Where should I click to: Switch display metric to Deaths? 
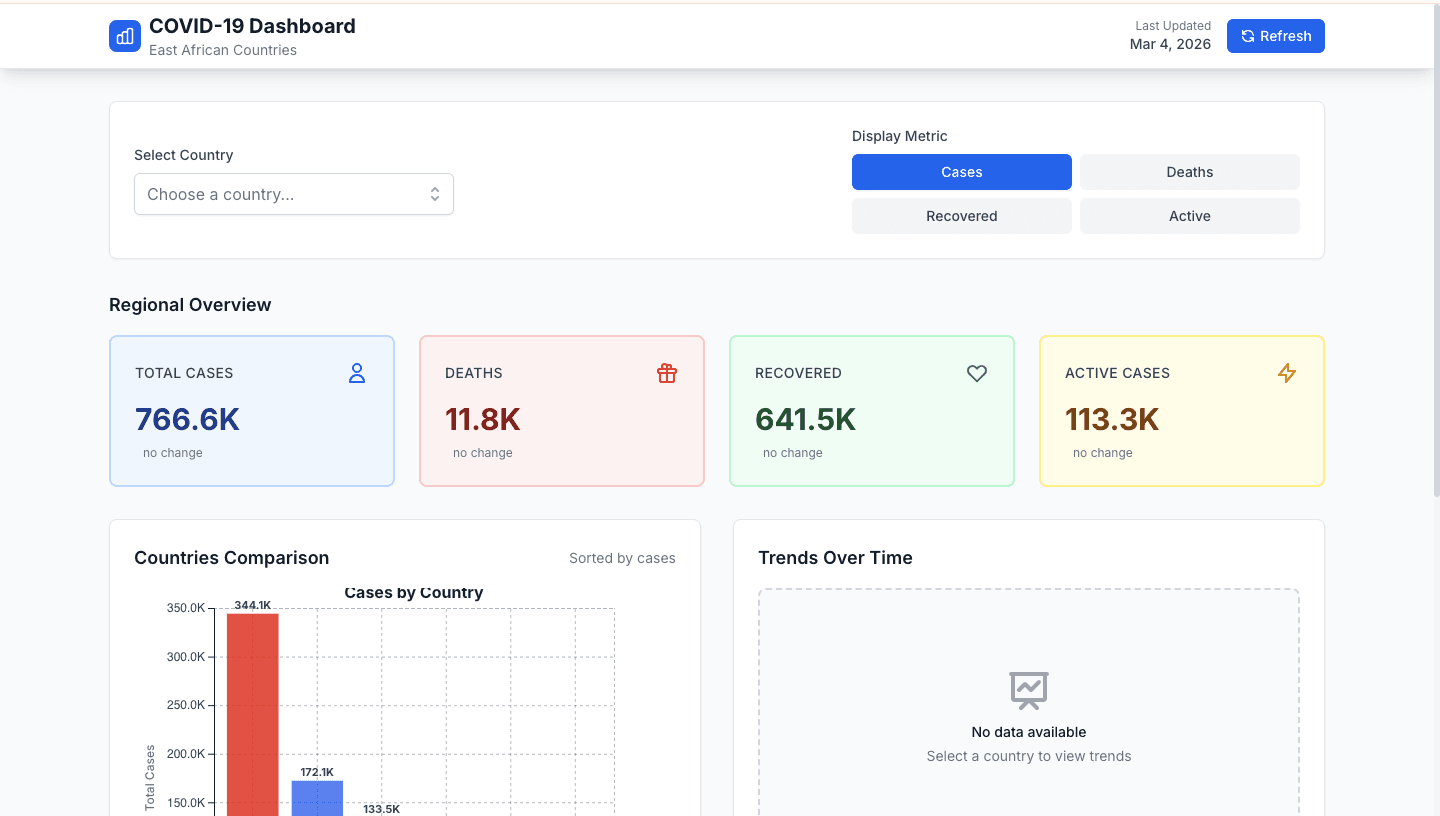(x=1189, y=172)
